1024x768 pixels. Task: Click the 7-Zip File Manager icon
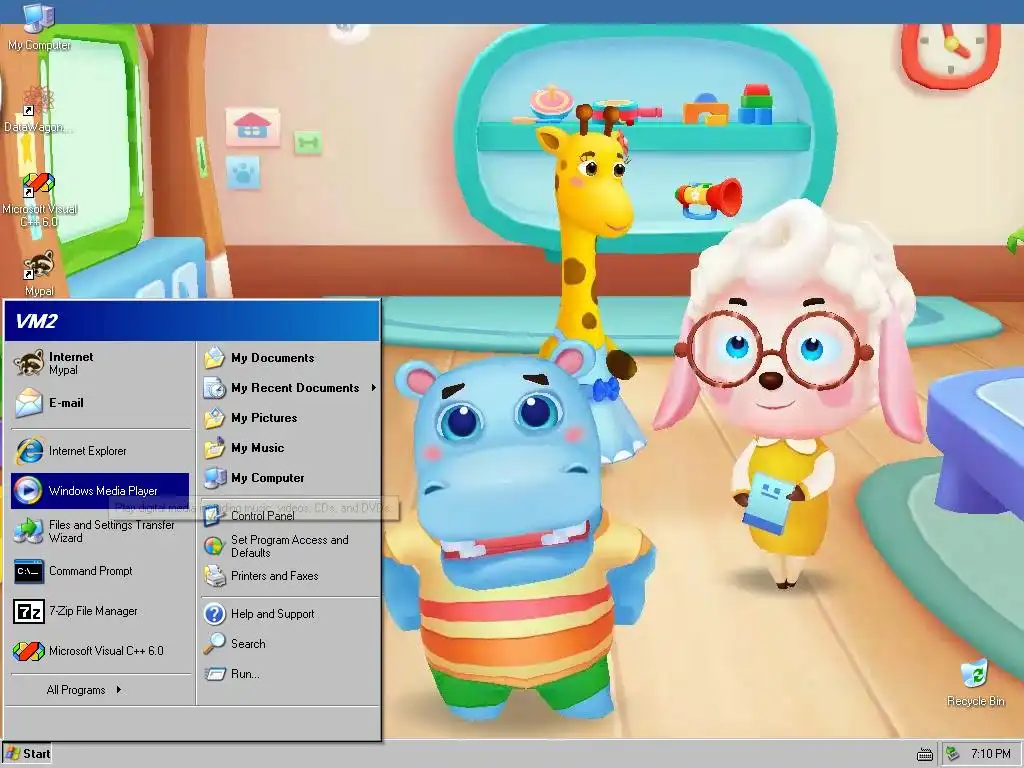click(29, 611)
